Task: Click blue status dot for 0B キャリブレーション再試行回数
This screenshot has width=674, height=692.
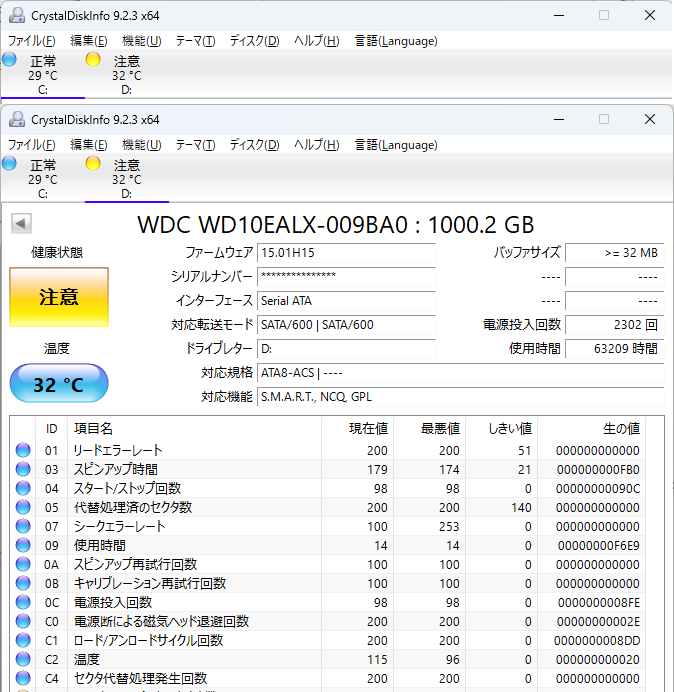Action: 23,583
